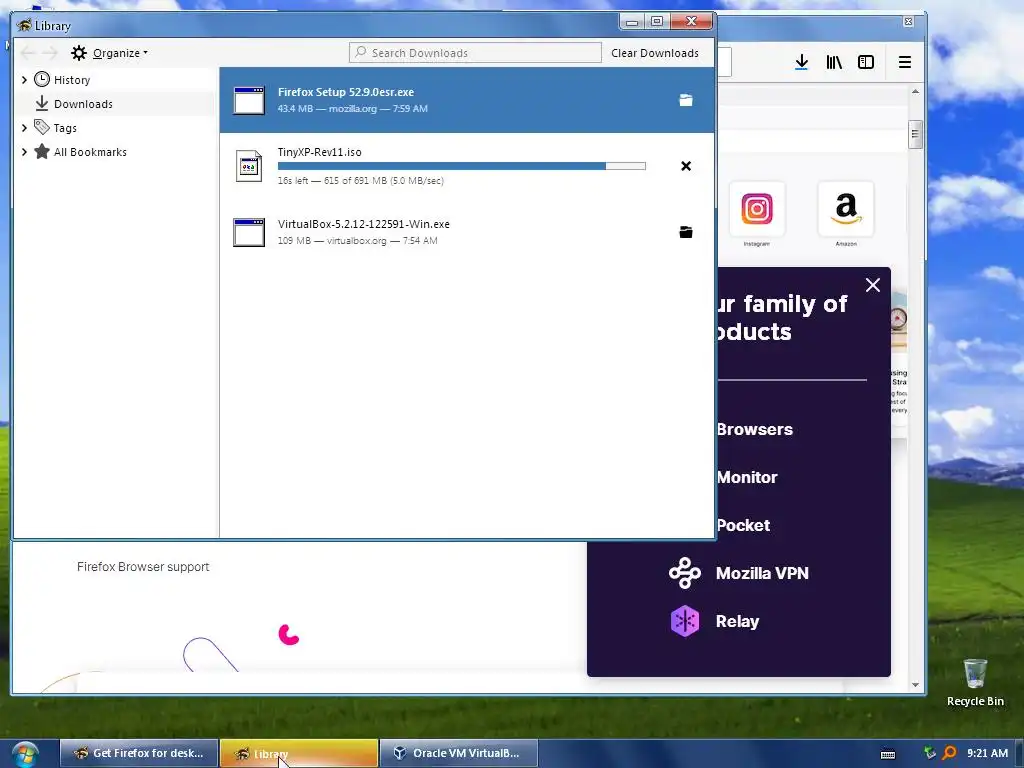Viewport: 1024px width, 768px height.
Task: Click the History clock icon
Action: click(x=42, y=80)
